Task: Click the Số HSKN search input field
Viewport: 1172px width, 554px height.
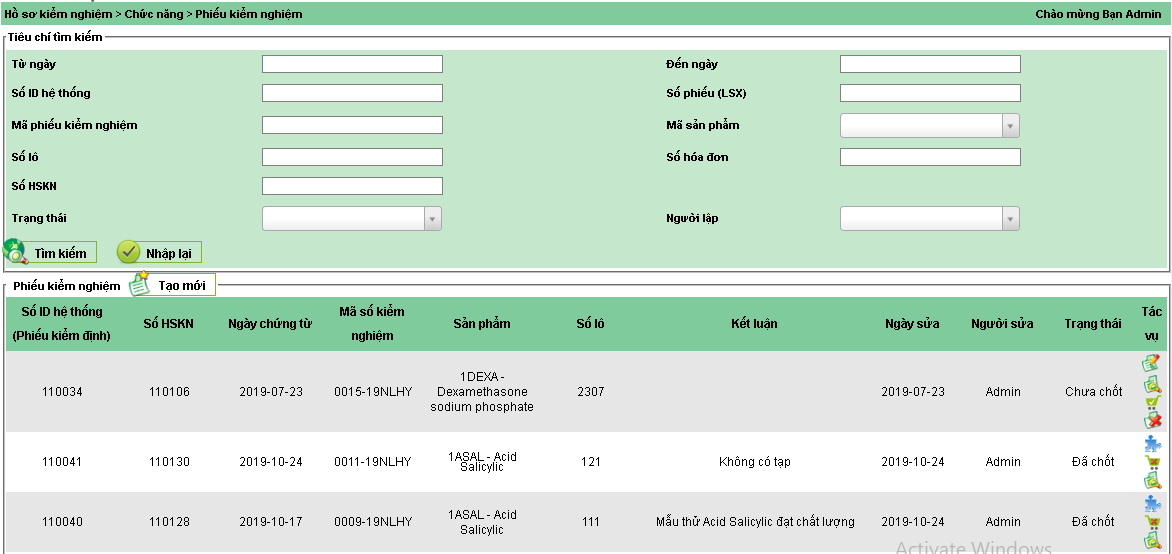Action: 352,186
